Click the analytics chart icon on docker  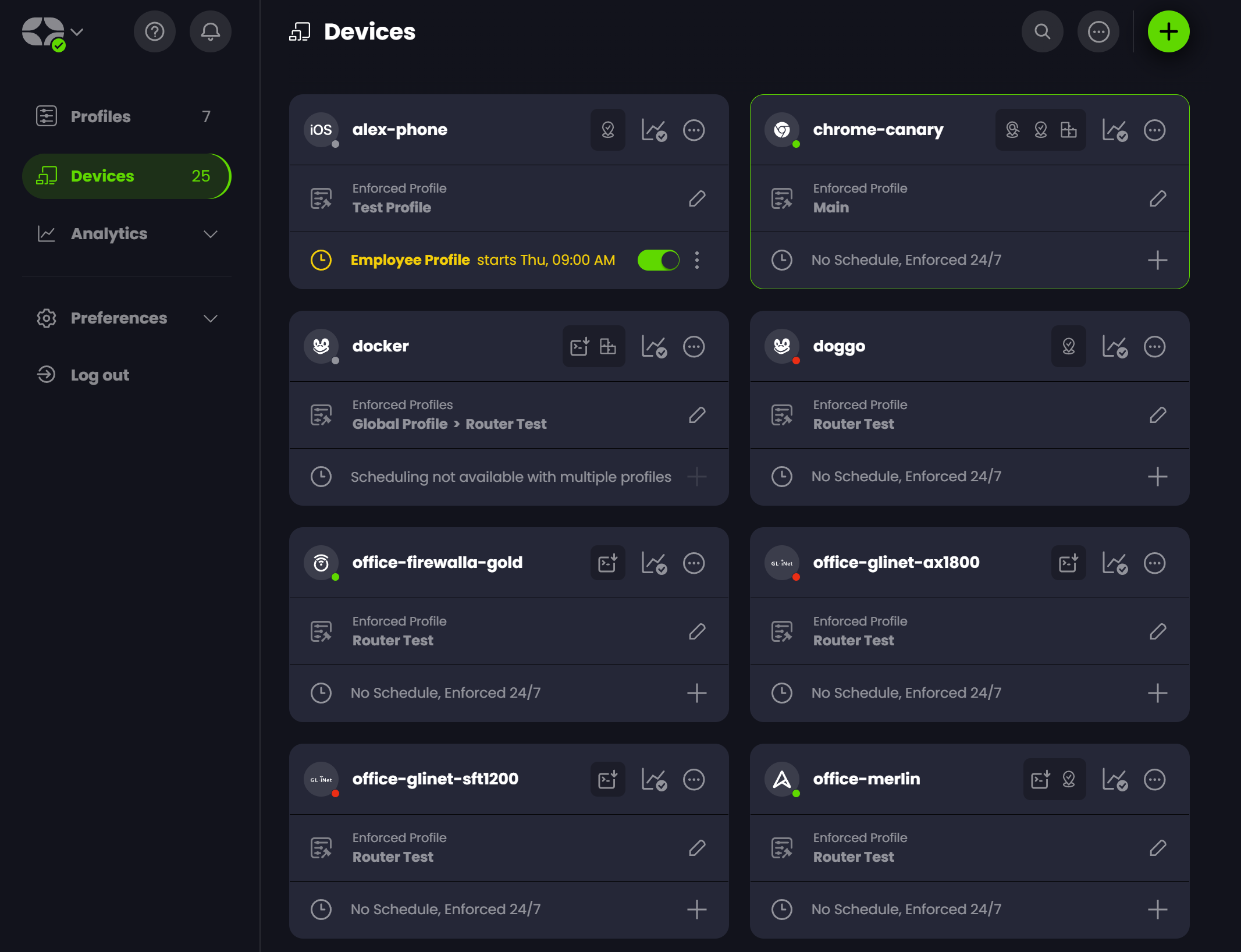[x=655, y=346]
